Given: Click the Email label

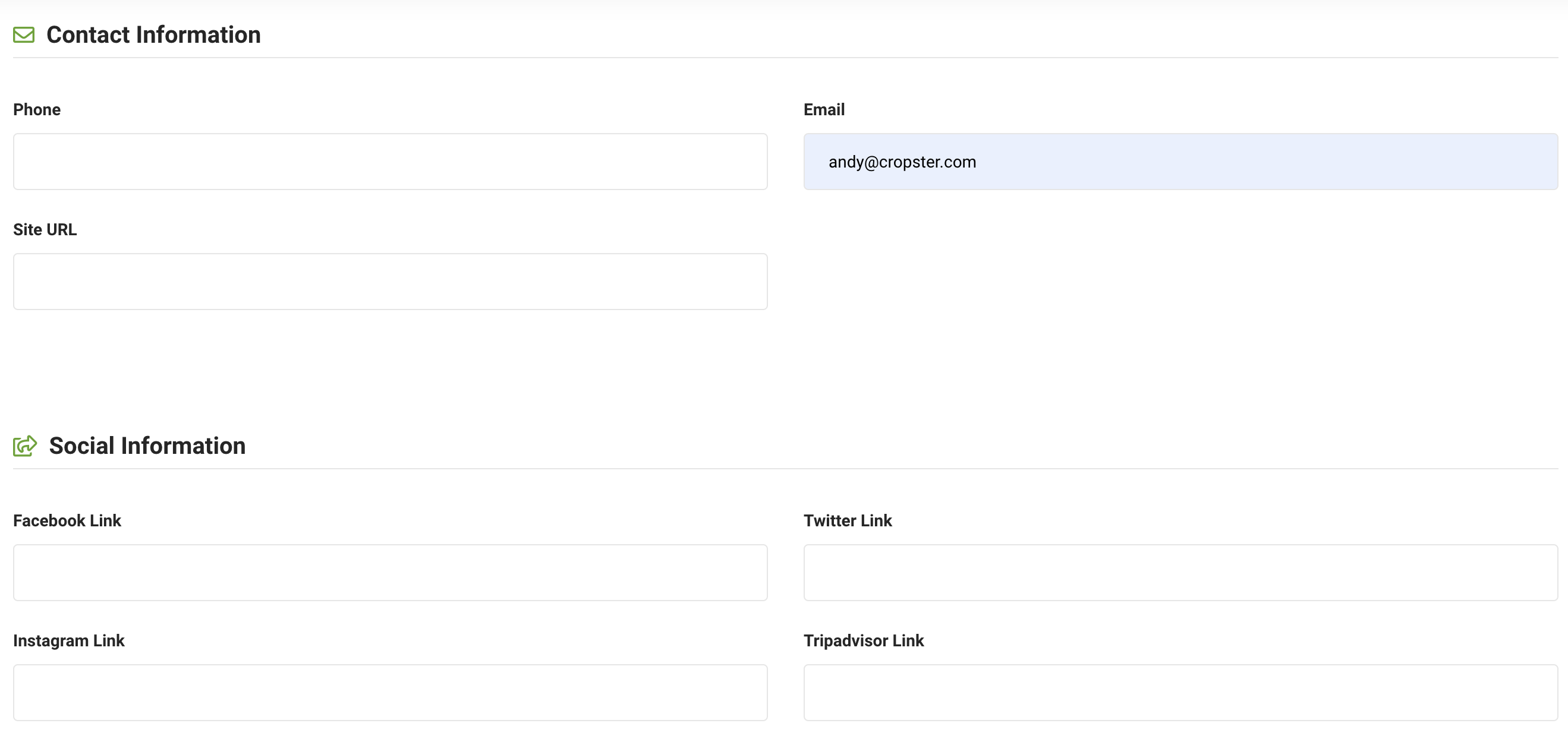Looking at the screenshot, I should pos(824,109).
